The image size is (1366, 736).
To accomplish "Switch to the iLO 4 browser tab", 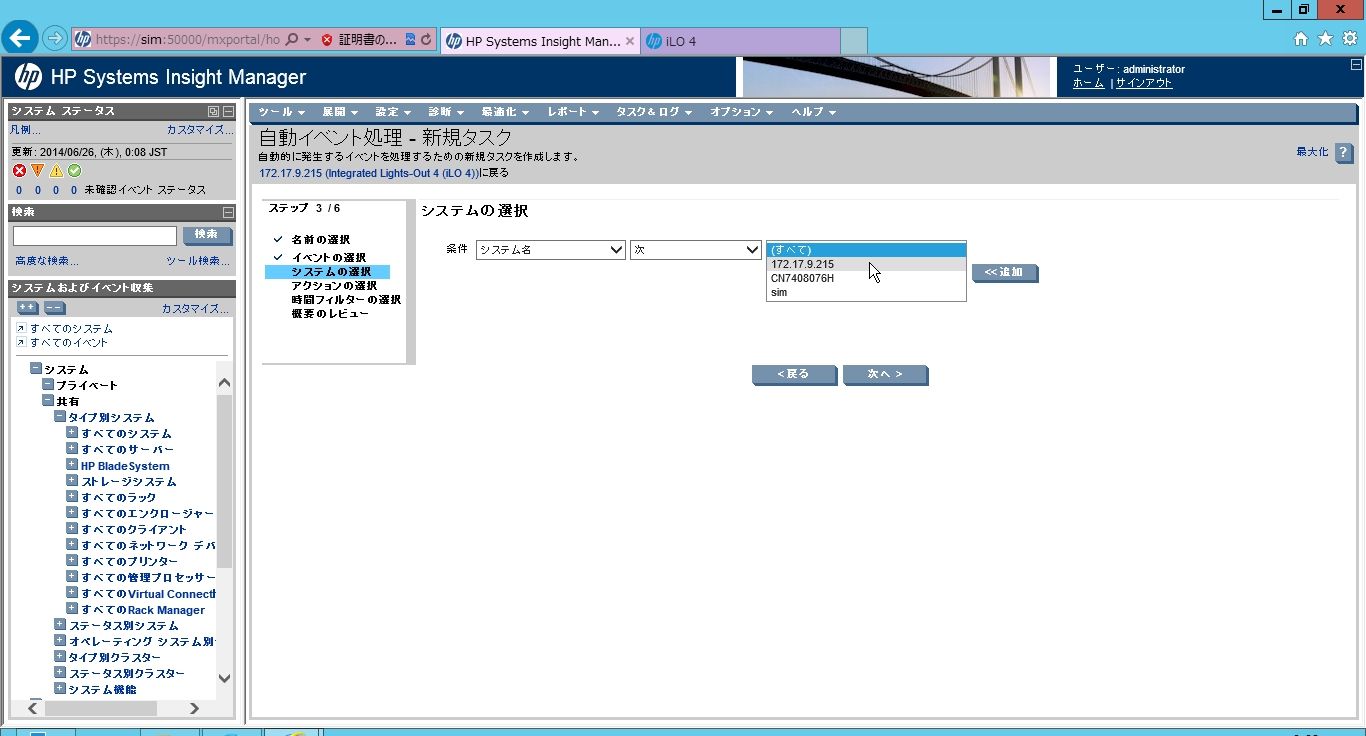I will click(740, 41).
